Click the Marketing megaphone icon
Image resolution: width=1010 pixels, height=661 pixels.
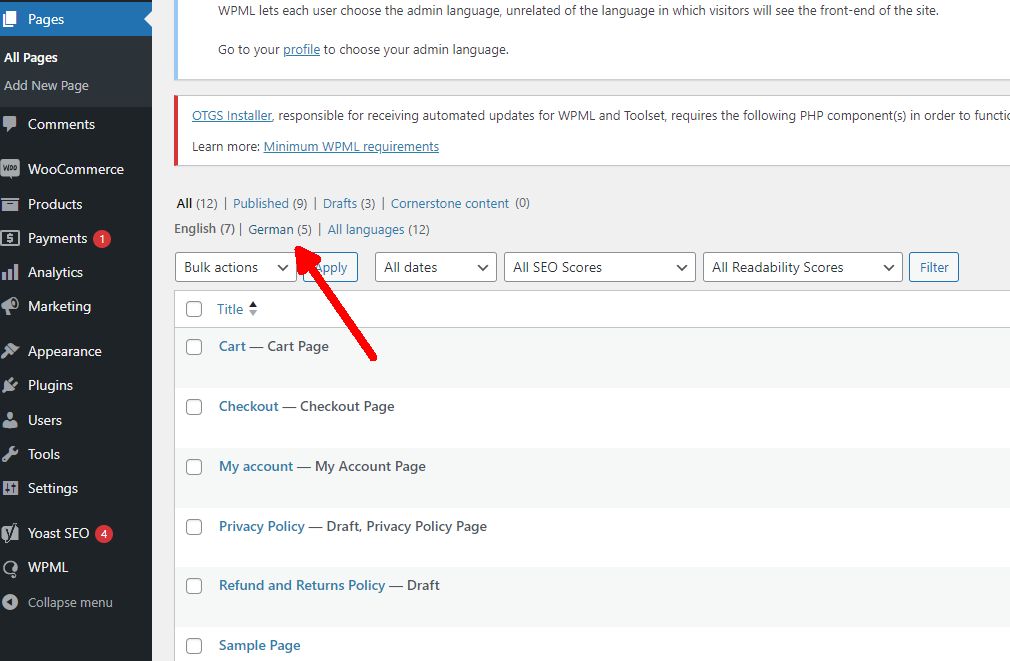pyautogui.click(x=10, y=306)
